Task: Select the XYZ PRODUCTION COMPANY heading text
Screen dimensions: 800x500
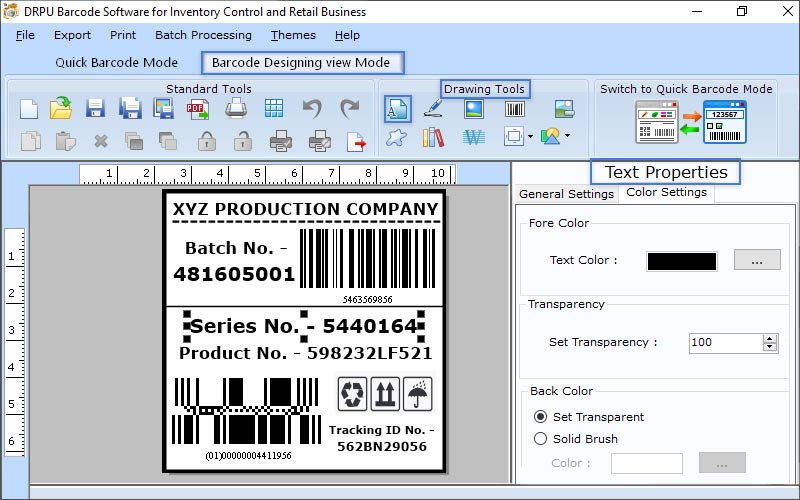Action: [305, 209]
